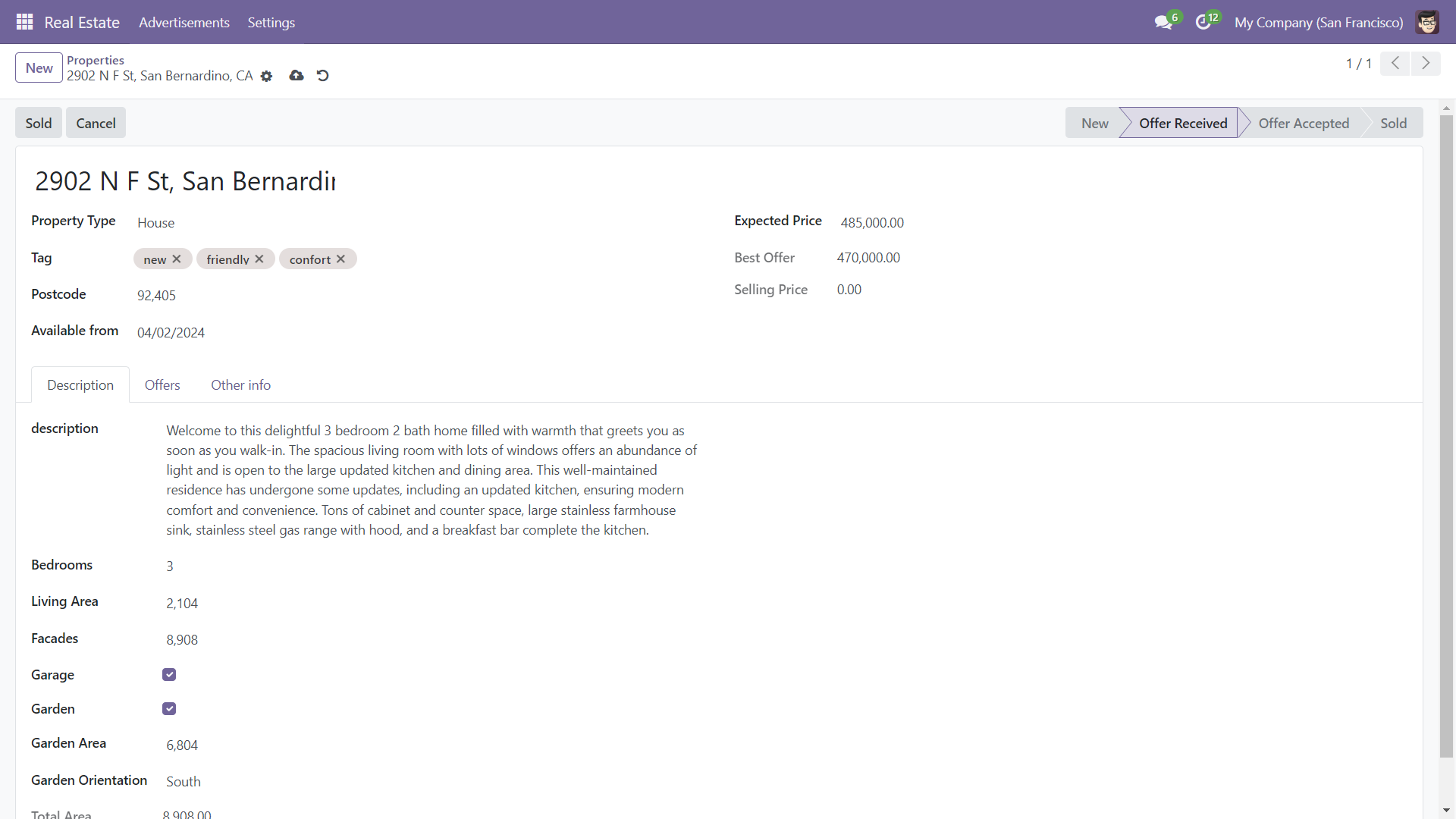Click the user avatar icon
This screenshot has width=1456, height=819.
(x=1427, y=23)
